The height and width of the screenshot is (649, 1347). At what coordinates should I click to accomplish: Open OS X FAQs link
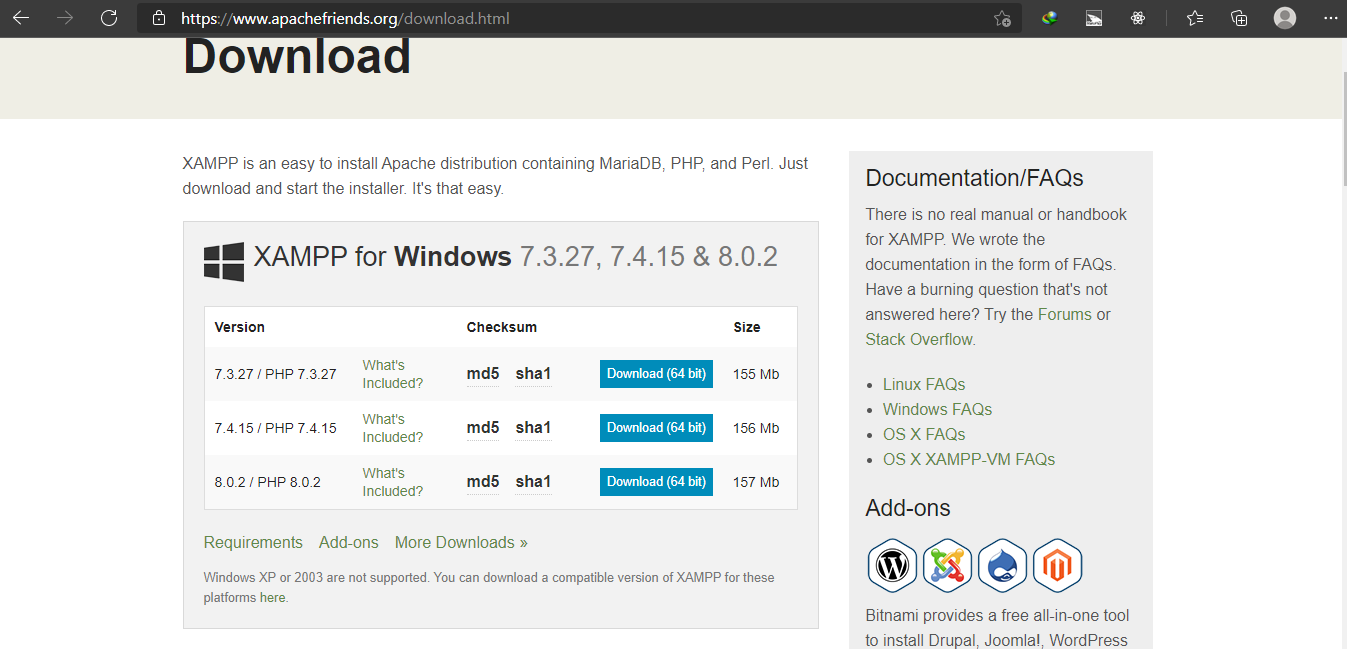click(924, 435)
